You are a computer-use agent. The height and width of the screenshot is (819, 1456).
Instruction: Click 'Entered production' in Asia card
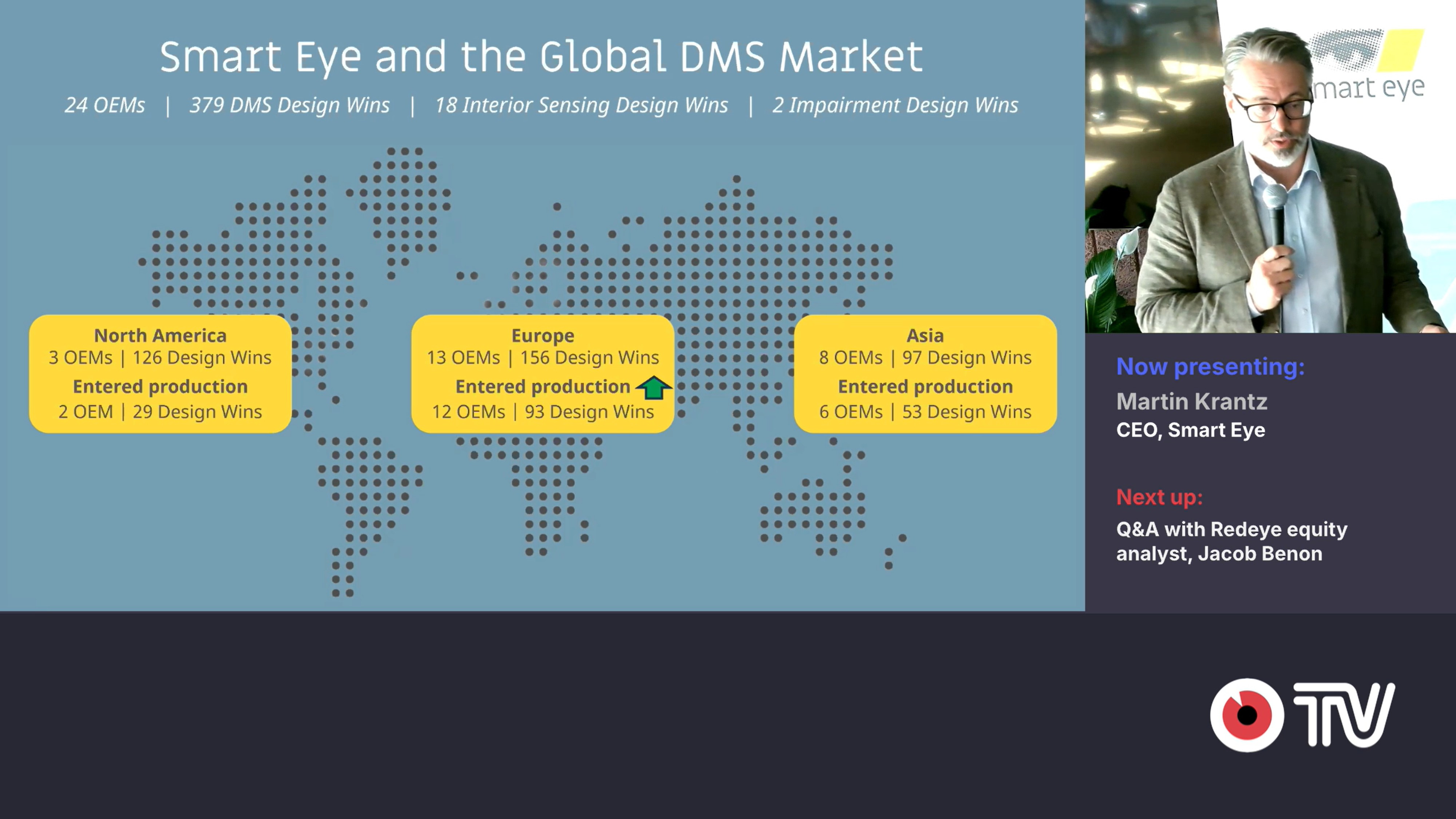tap(925, 387)
